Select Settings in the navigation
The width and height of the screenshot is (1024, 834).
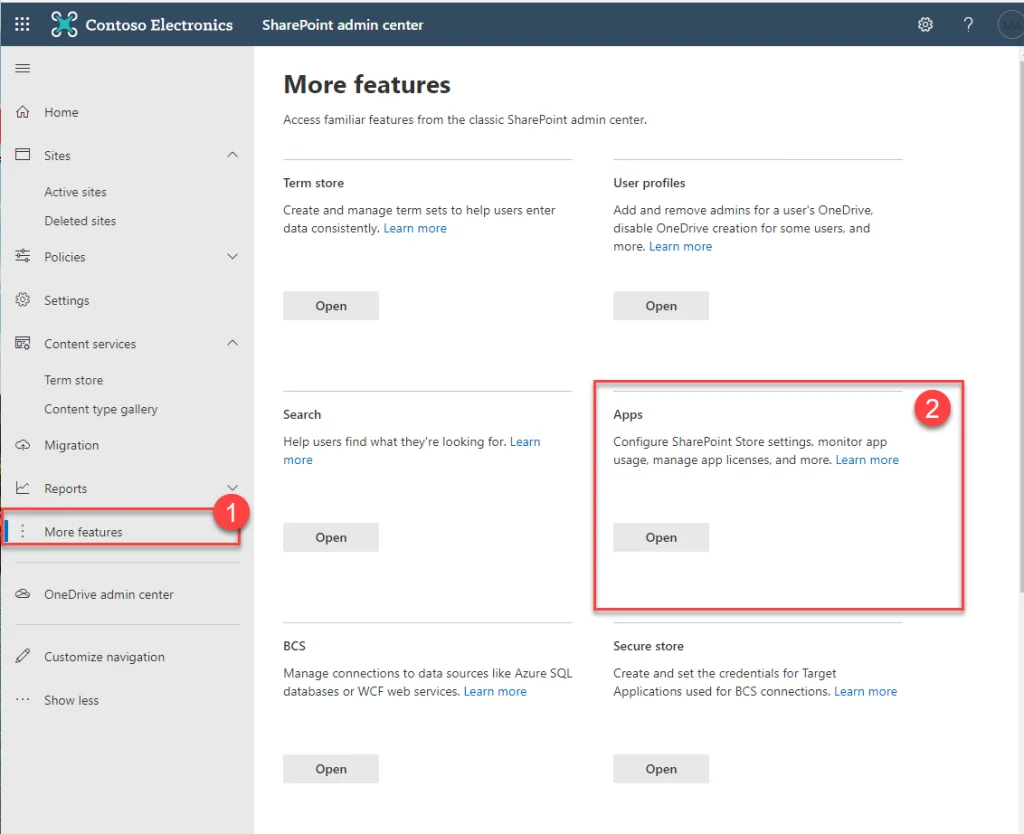(x=67, y=300)
